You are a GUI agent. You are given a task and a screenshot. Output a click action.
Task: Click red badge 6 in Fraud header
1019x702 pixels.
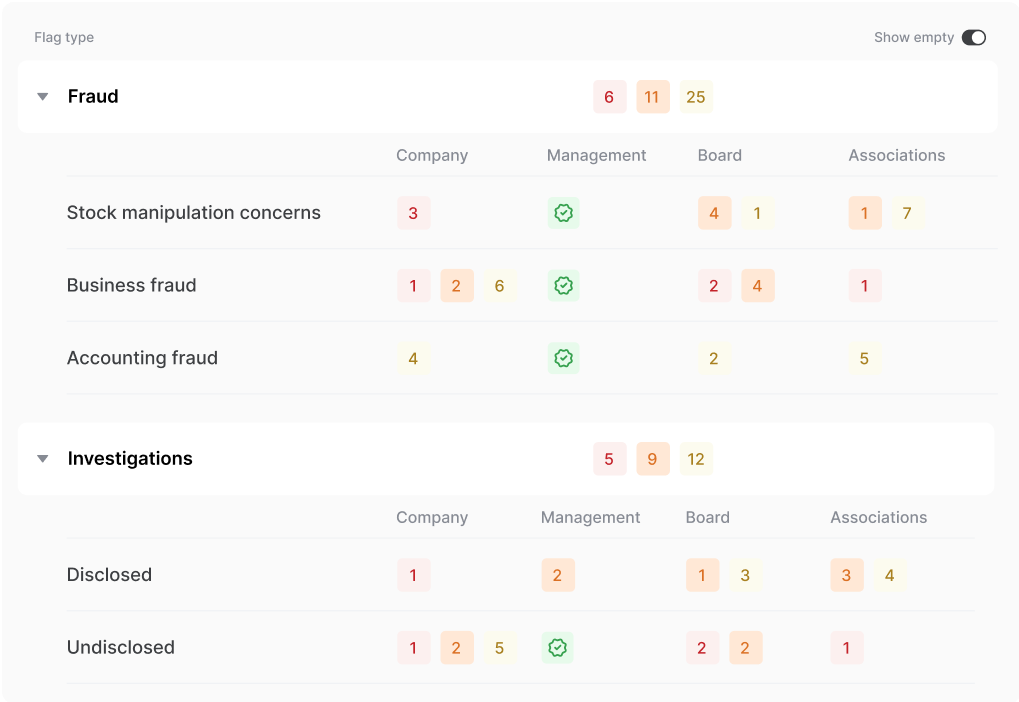click(x=609, y=97)
